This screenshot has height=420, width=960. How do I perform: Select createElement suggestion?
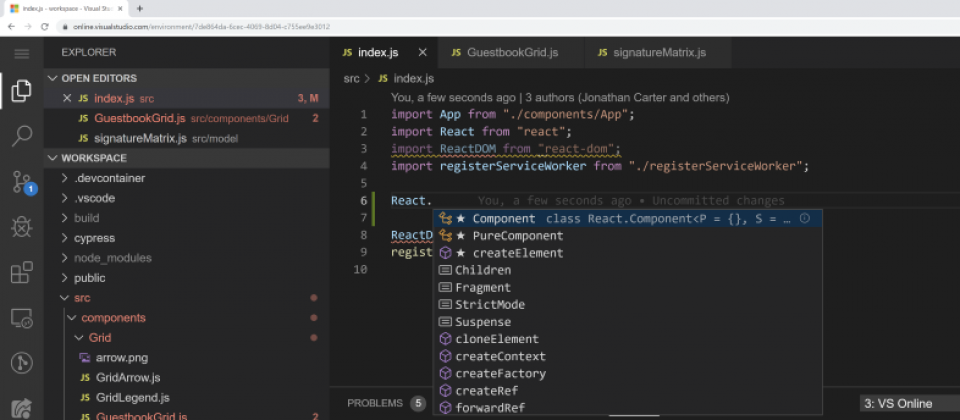pos(628,253)
